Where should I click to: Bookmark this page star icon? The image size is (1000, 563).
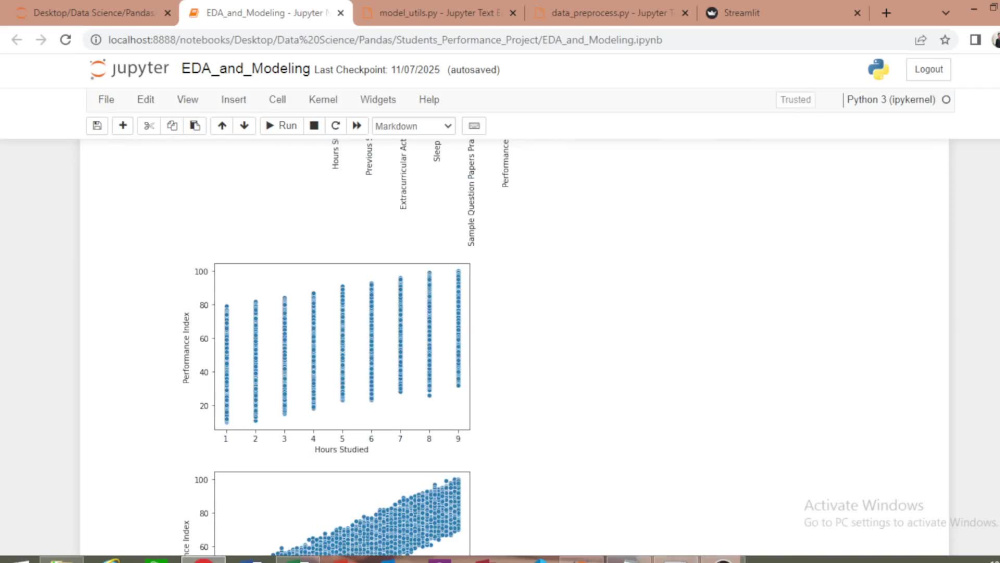945,40
